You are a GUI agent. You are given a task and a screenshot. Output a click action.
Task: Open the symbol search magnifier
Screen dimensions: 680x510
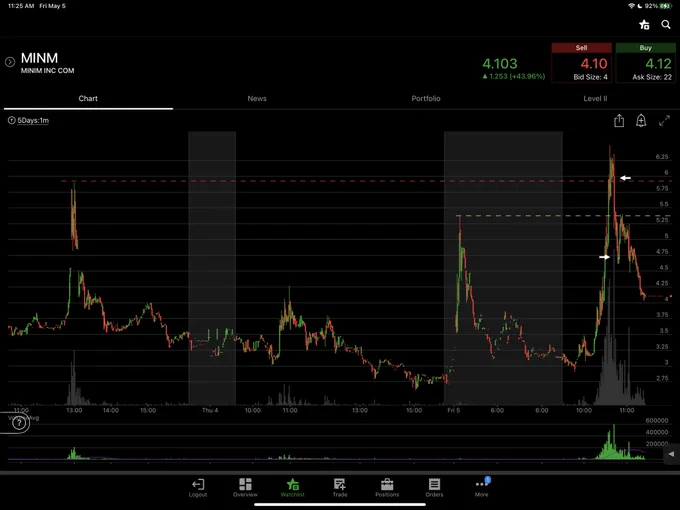tap(666, 24)
